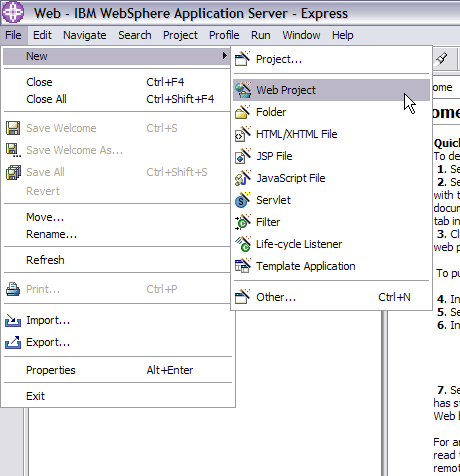The height and width of the screenshot is (476, 460).
Task: Click the Web Project globe icon
Action: (243, 90)
